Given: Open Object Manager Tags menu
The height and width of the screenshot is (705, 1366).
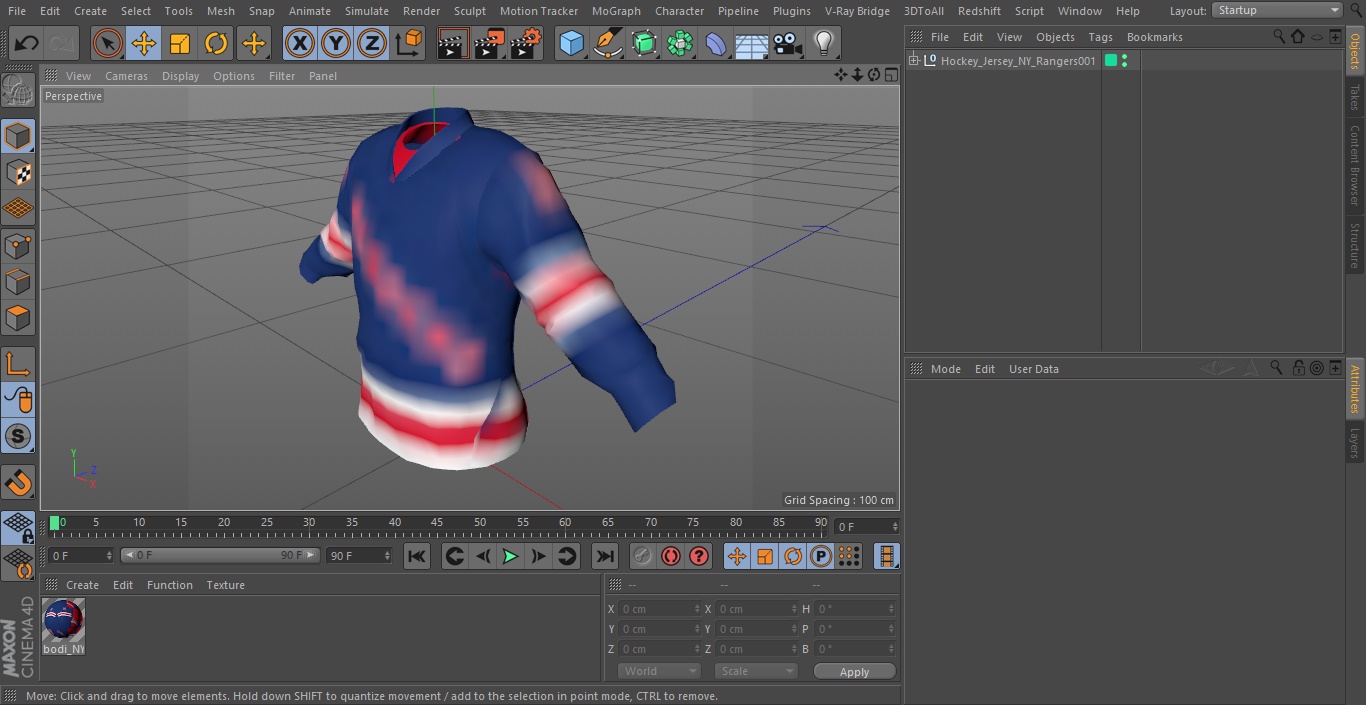Looking at the screenshot, I should point(1100,37).
